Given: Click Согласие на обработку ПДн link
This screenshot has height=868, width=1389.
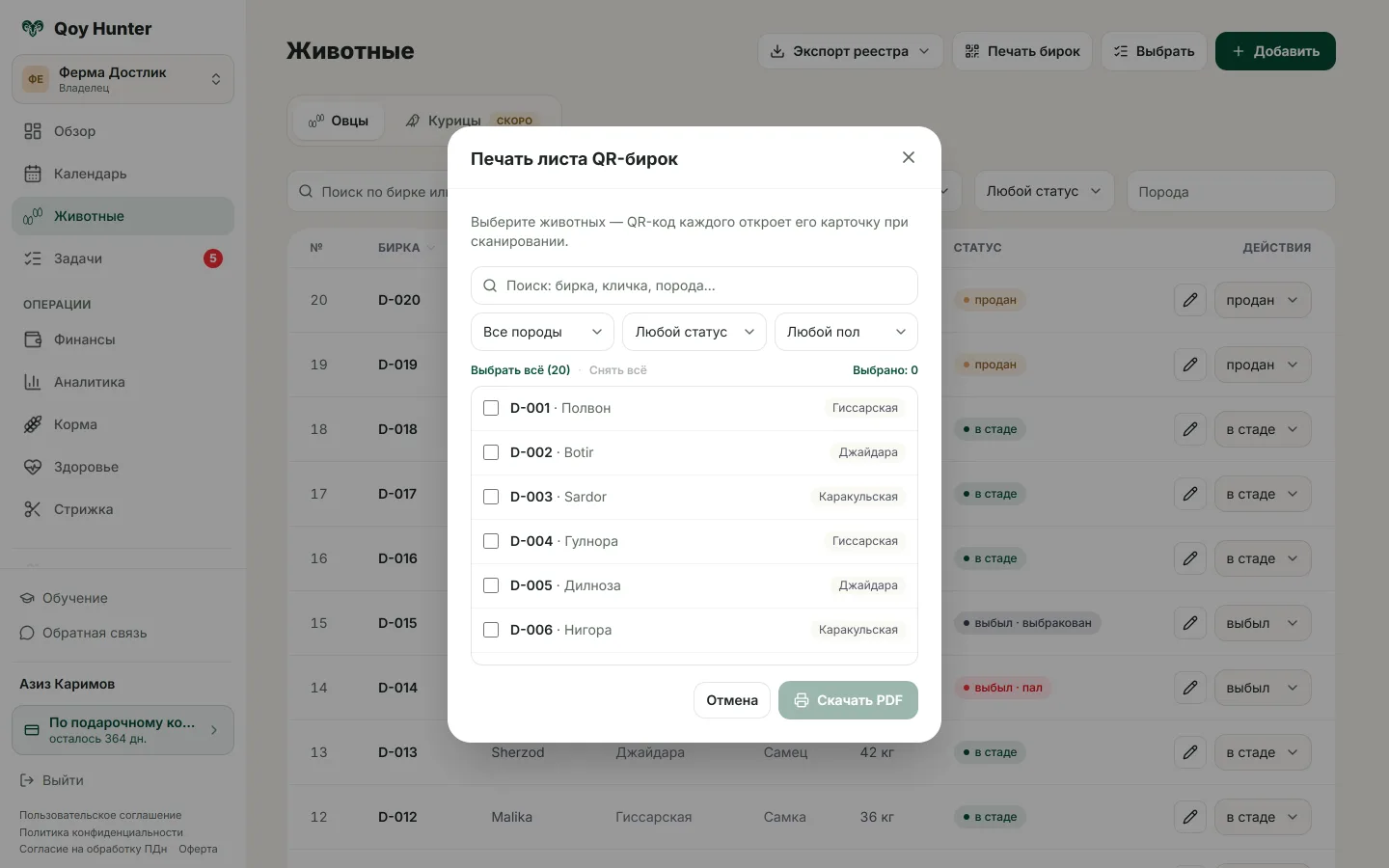Looking at the screenshot, I should pyautogui.click(x=94, y=849).
